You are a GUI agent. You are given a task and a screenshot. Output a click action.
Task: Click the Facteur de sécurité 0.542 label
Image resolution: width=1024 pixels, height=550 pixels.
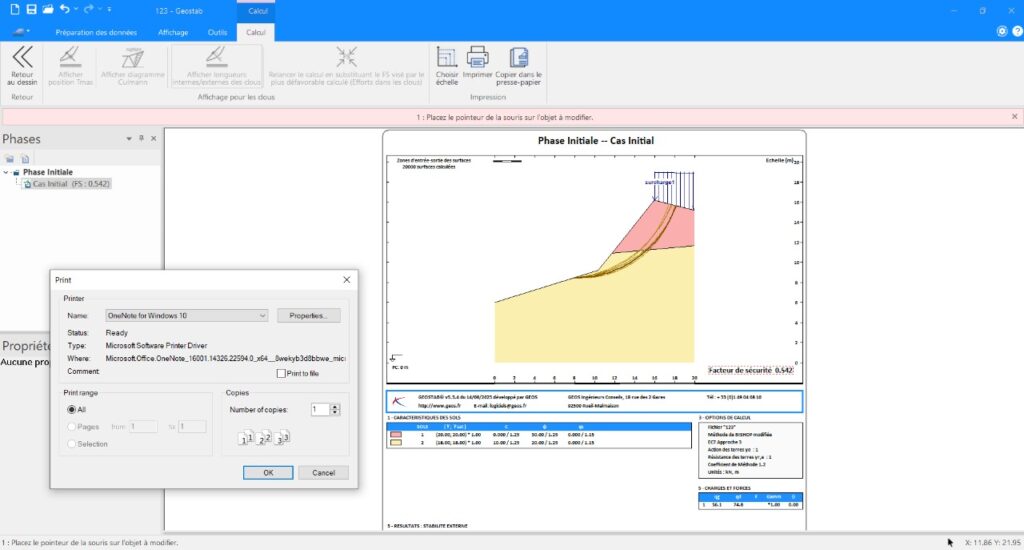[751, 370]
